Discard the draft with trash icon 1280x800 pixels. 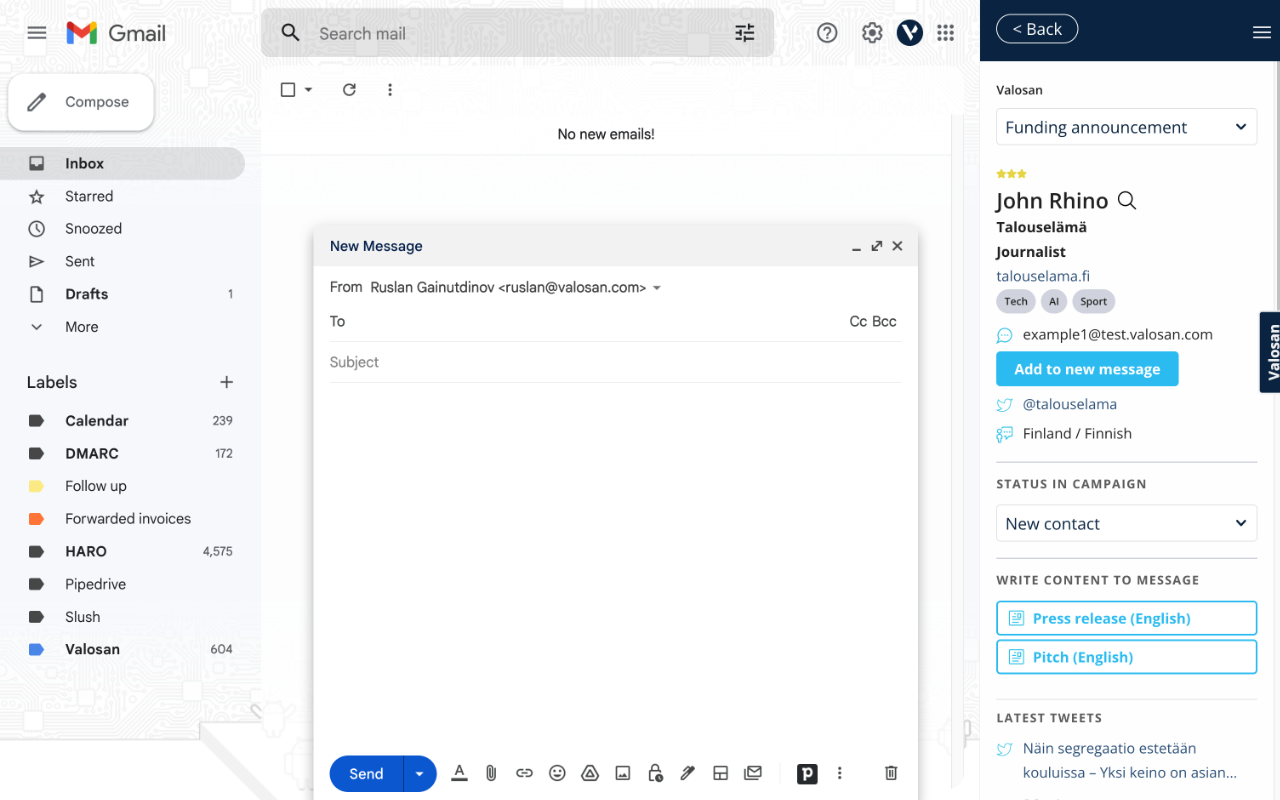891,773
